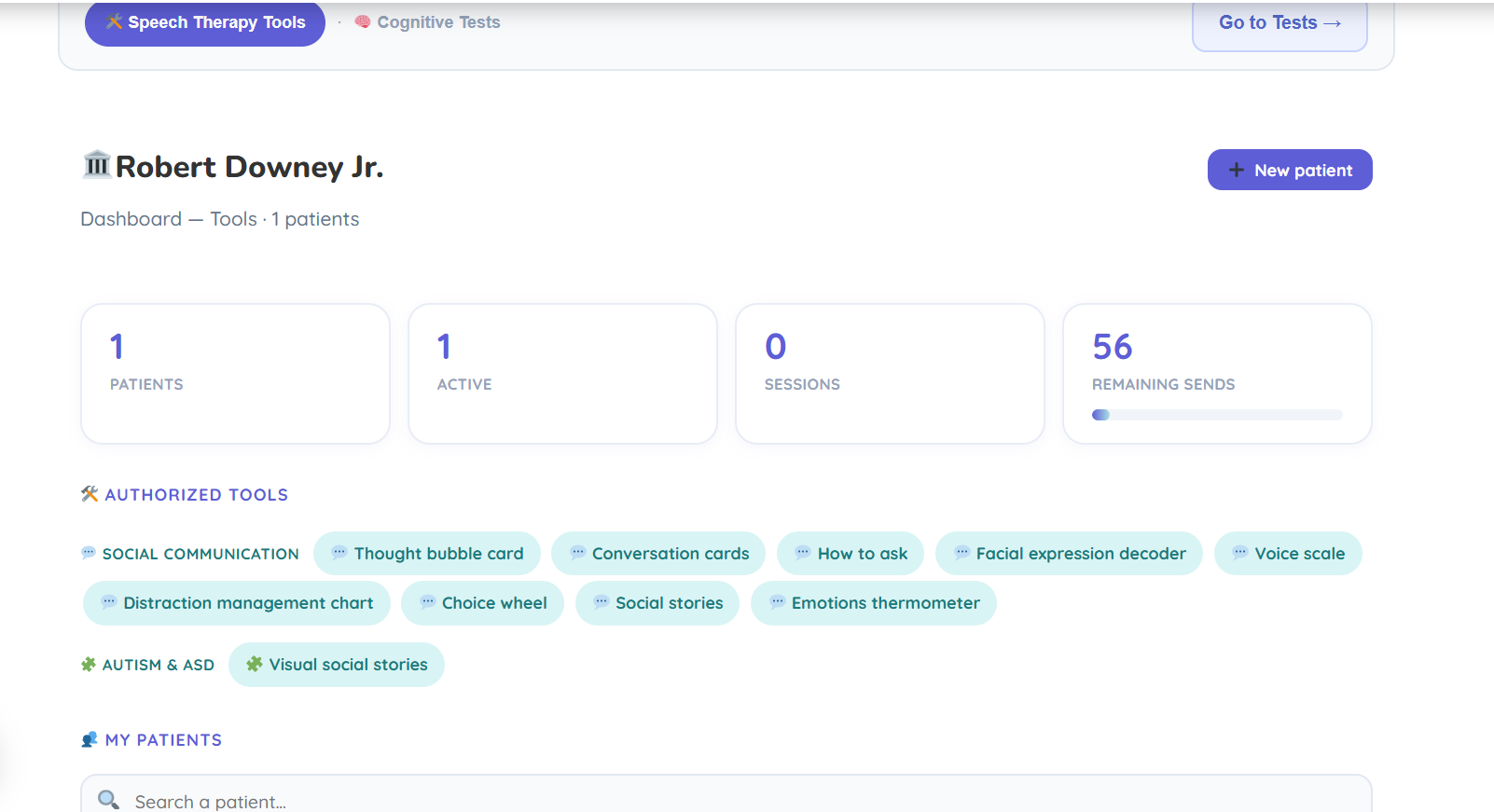Click the Go to Tests button
Viewport: 1494px width, 812px height.
point(1280,23)
